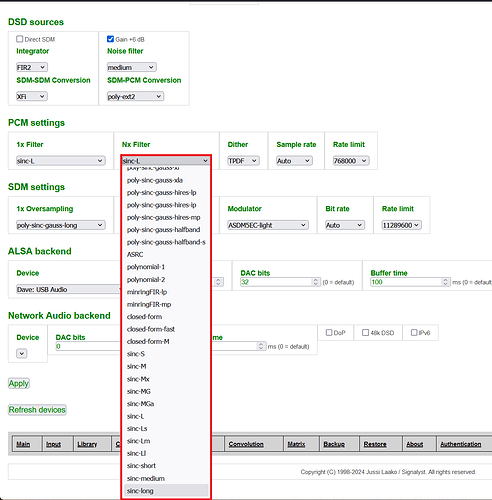The width and height of the screenshot is (492, 500).
Task: Enable the Direct SDM checkbox
Action: 20,39
